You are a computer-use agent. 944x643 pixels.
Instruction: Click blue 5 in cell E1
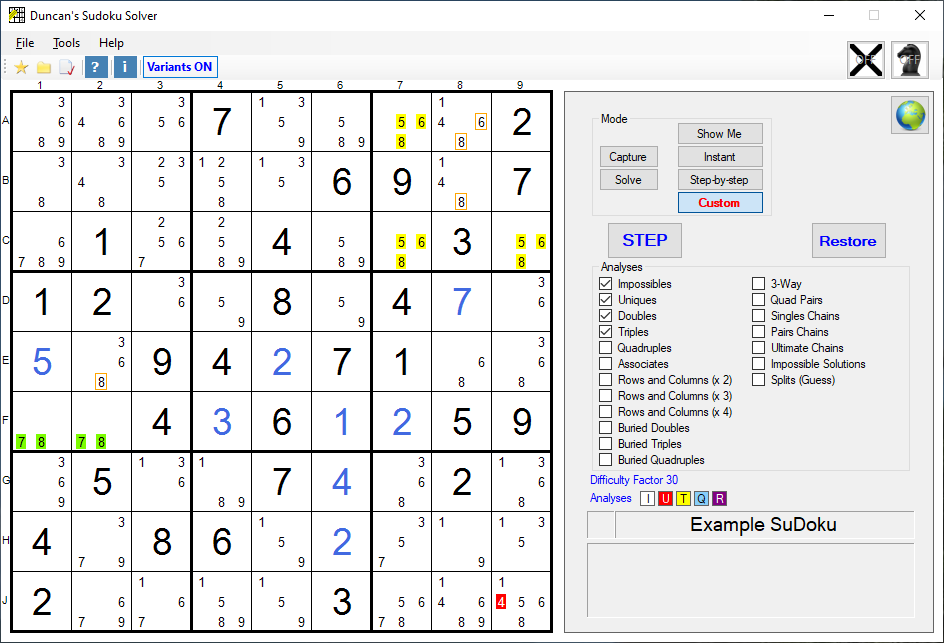click(42, 361)
